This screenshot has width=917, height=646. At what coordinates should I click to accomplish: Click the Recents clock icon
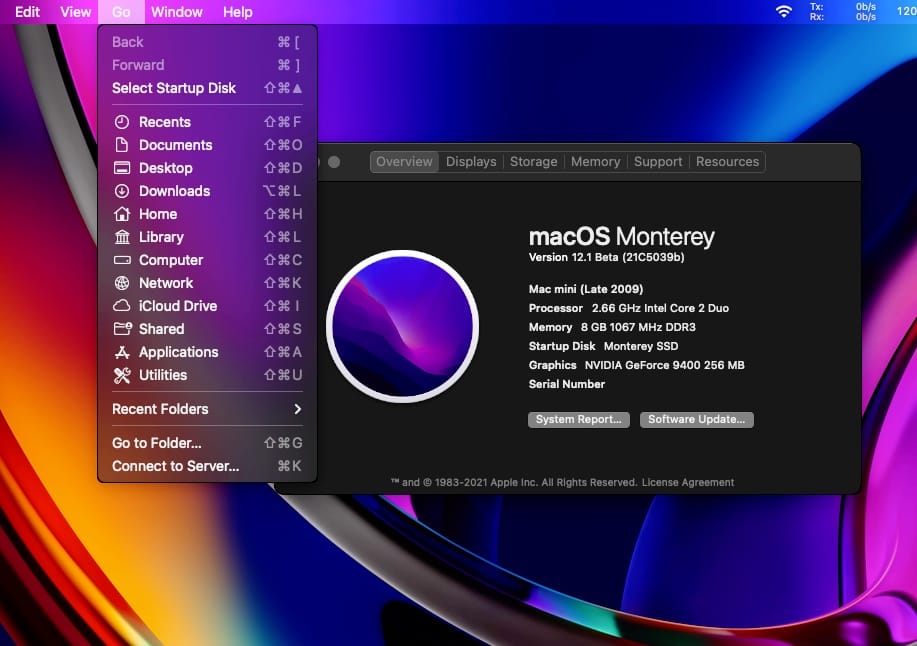tap(122, 122)
